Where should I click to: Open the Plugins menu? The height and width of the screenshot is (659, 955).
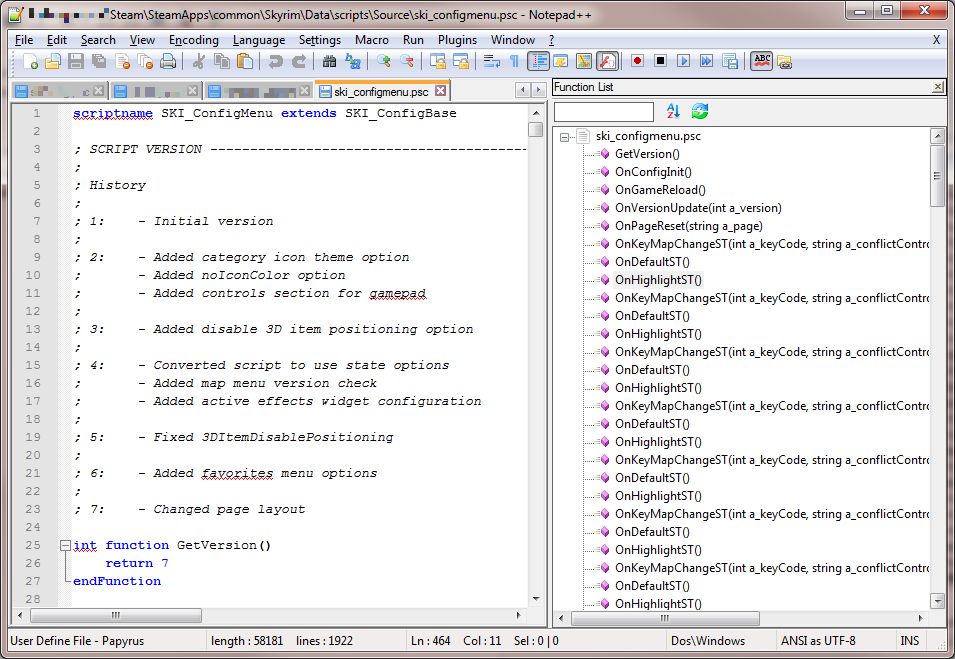pyautogui.click(x=457, y=40)
